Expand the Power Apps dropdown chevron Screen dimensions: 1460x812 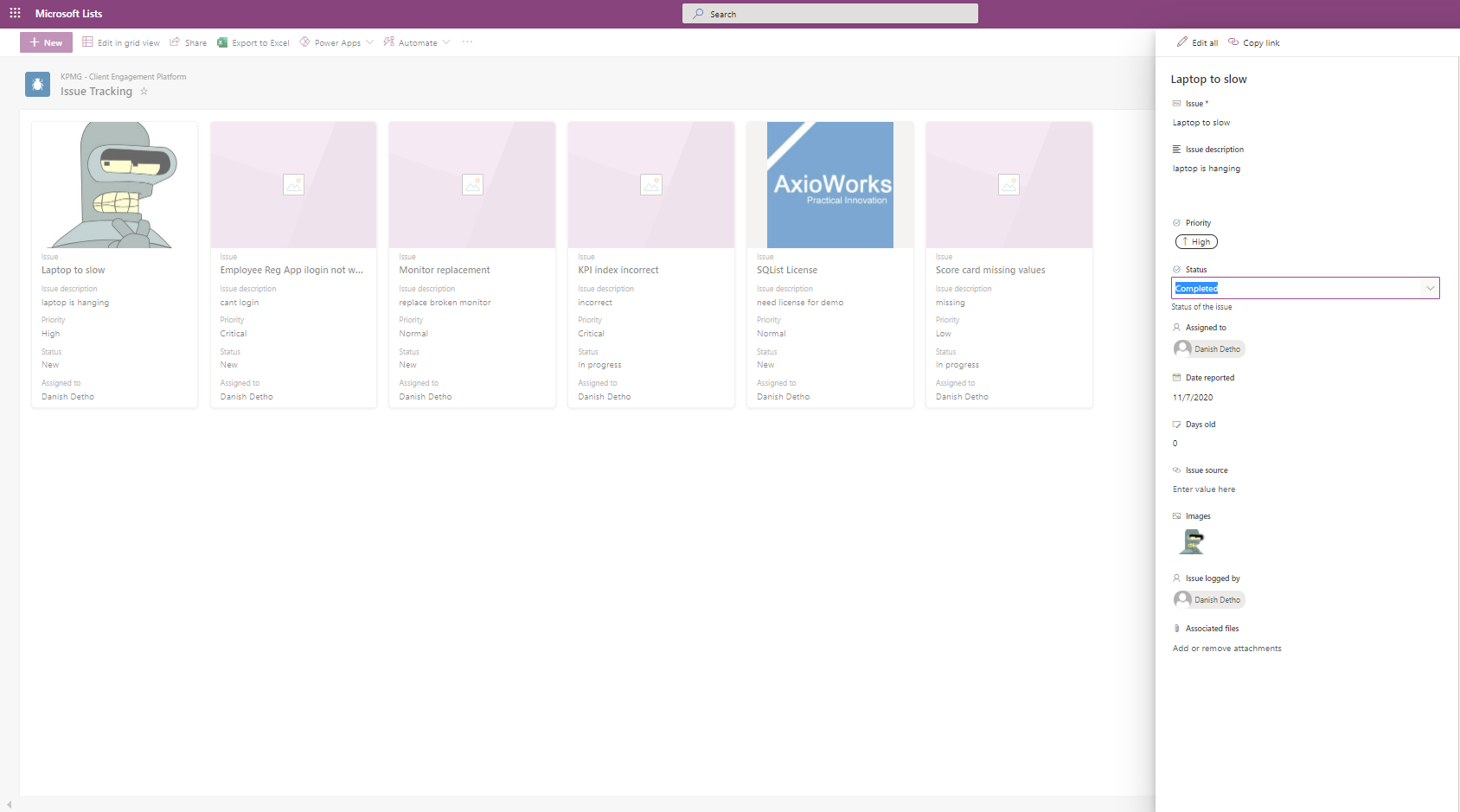[370, 42]
